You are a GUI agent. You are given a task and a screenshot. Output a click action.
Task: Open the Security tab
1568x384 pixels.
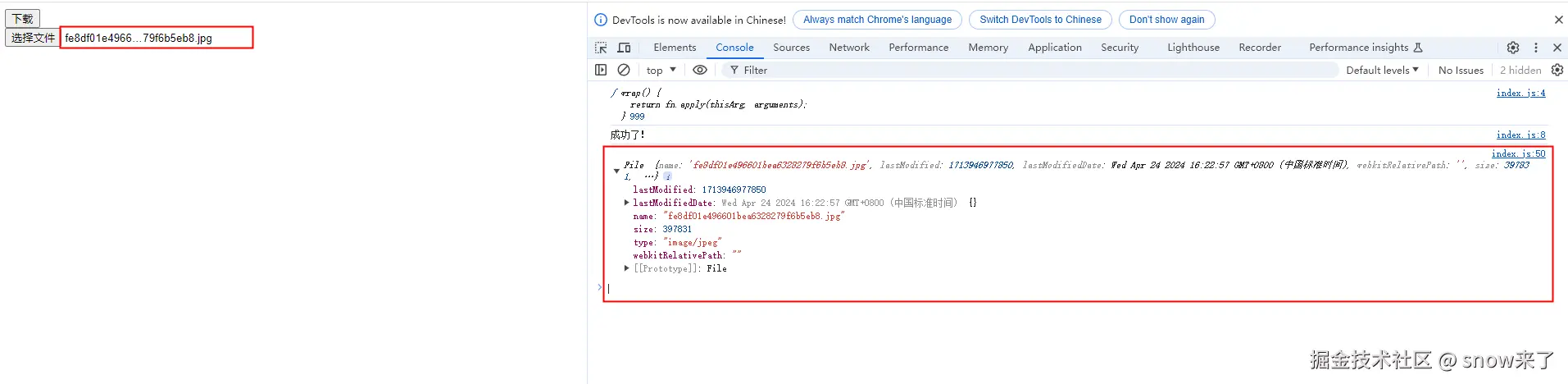1120,48
